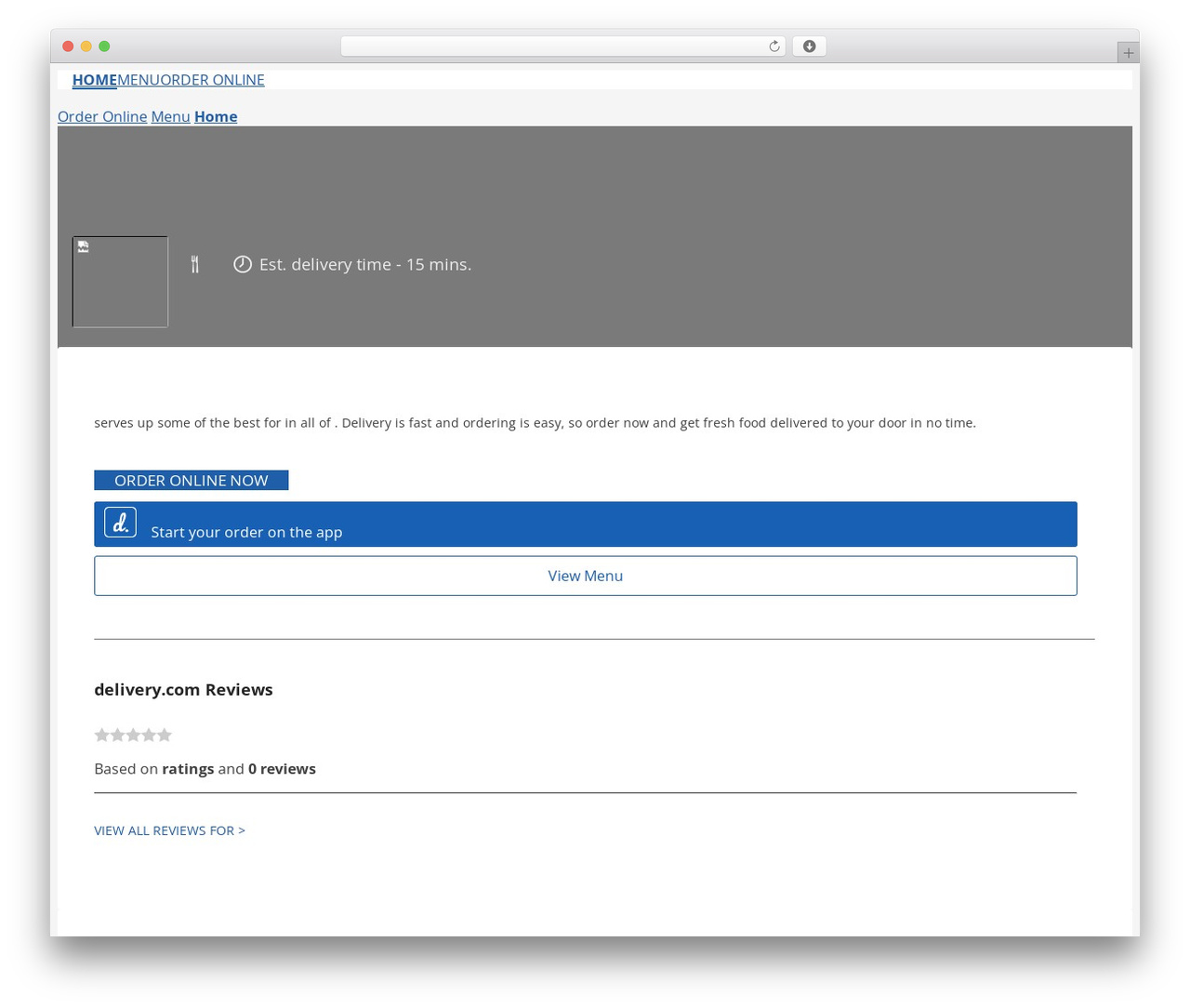Viewport: 1190px width, 1008px height.
Task: Click the delivery.com Reviews heading
Action: pos(183,689)
